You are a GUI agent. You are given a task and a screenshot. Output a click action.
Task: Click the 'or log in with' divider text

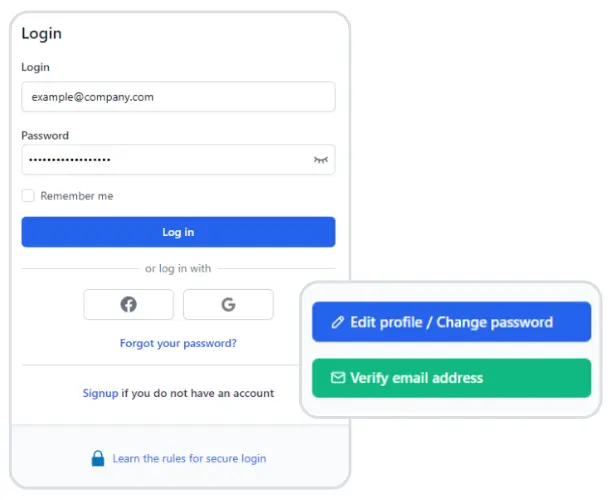[x=178, y=268]
